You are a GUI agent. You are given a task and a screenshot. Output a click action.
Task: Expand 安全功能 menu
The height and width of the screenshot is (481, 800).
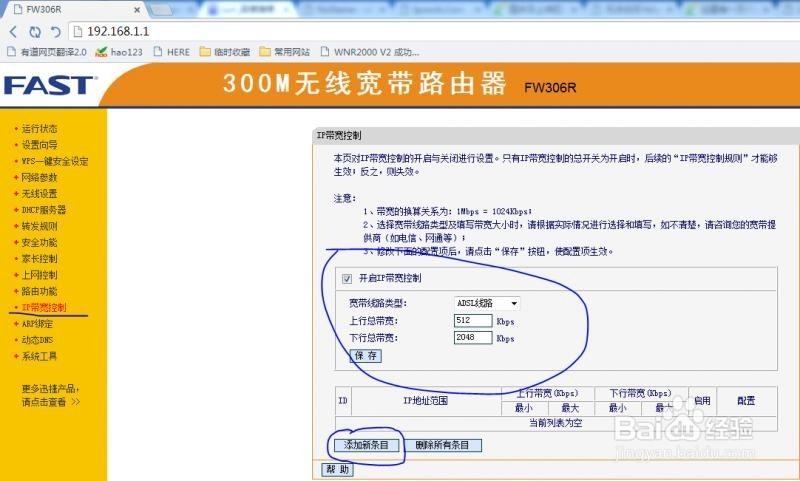[39, 242]
